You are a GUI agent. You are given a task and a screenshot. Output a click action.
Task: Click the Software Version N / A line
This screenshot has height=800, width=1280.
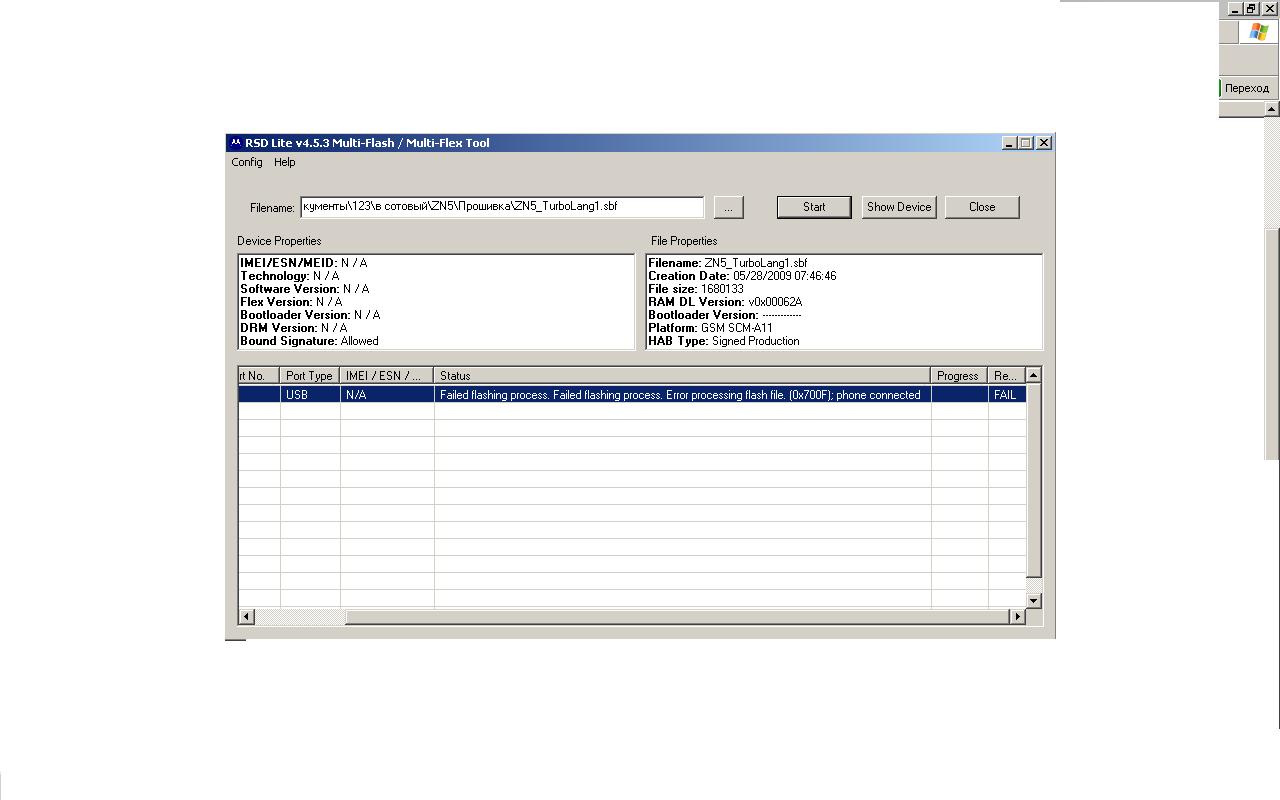click(x=305, y=289)
